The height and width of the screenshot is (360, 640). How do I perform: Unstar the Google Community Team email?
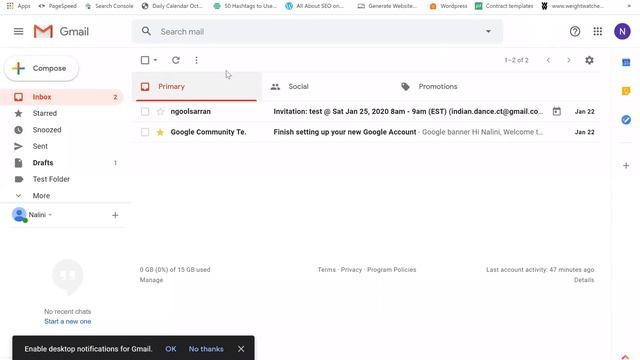pos(160,132)
